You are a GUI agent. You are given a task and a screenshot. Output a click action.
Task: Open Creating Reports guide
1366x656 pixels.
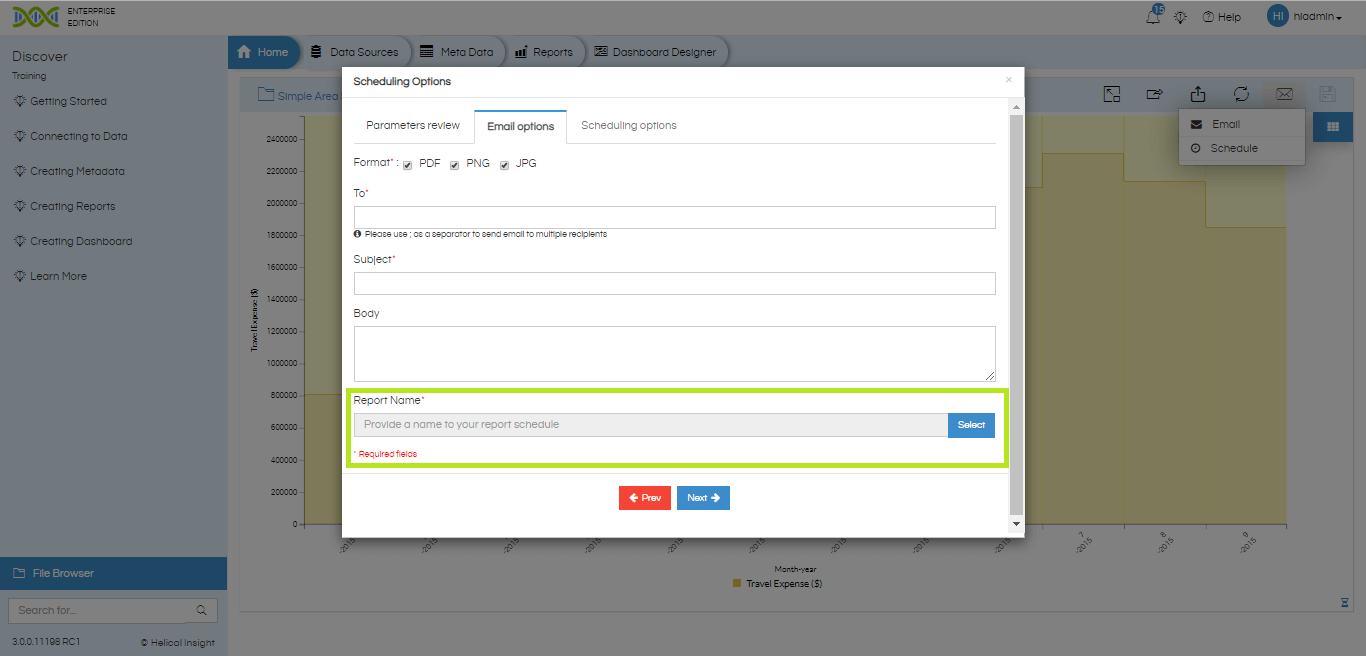click(73, 206)
